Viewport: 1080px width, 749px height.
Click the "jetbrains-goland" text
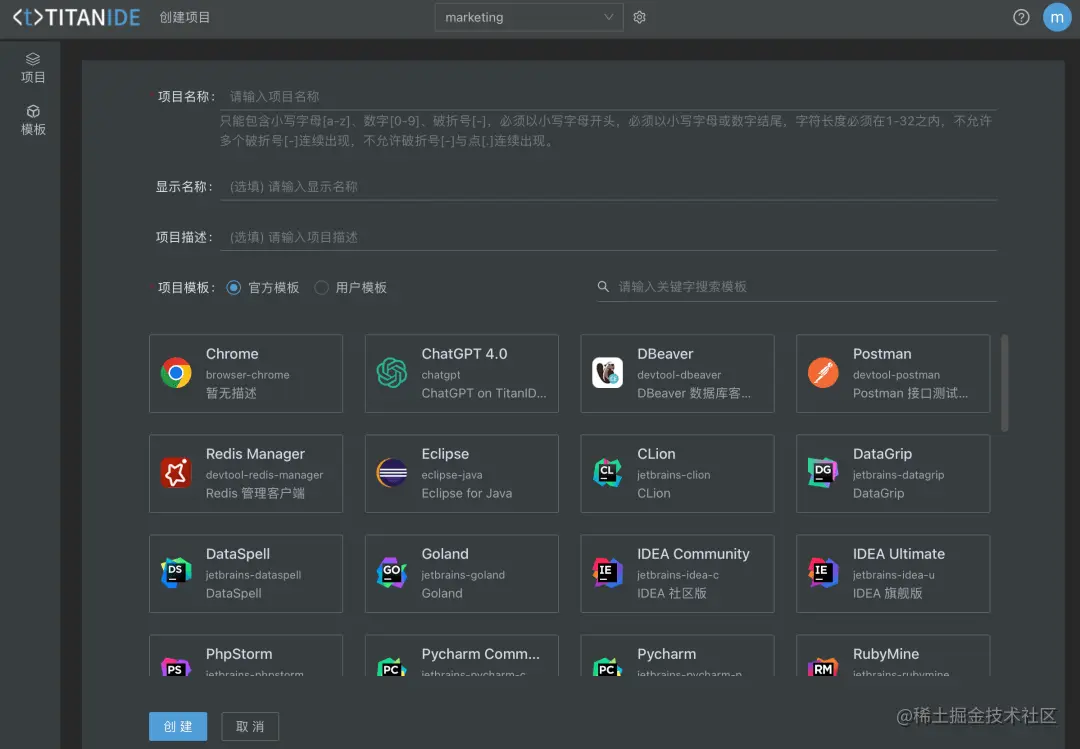pos(463,575)
